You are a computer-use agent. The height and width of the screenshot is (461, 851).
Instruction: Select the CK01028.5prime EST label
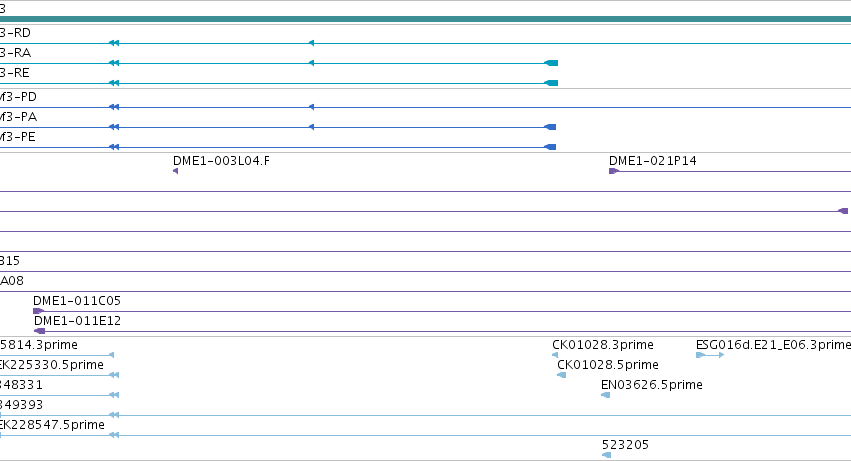pyautogui.click(x=608, y=365)
